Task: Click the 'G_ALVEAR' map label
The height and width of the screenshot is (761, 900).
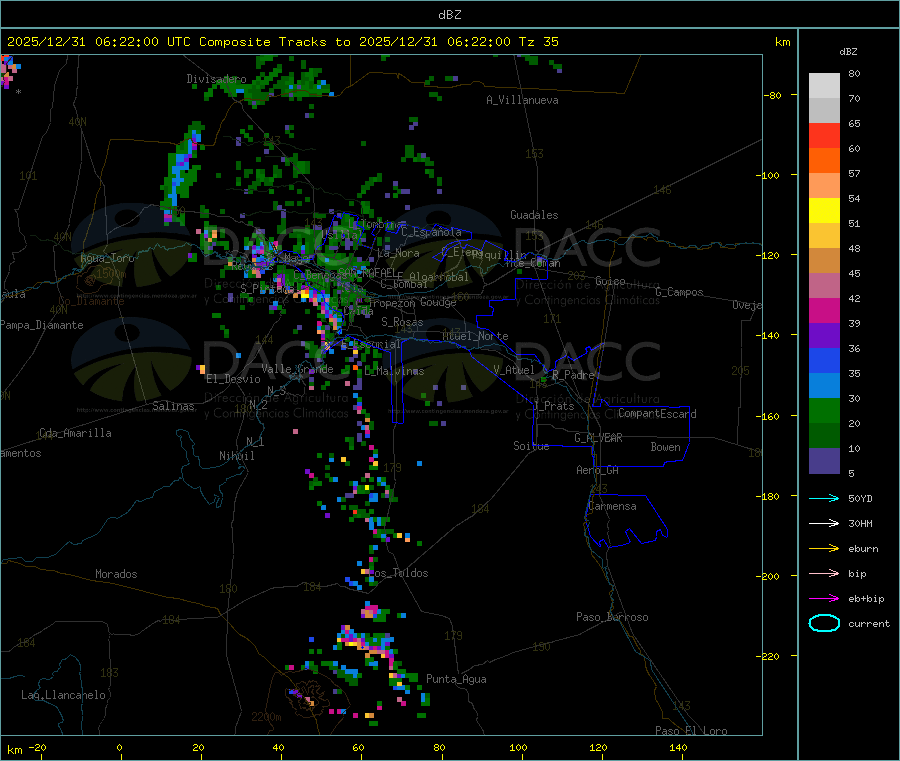Action: pos(598,438)
